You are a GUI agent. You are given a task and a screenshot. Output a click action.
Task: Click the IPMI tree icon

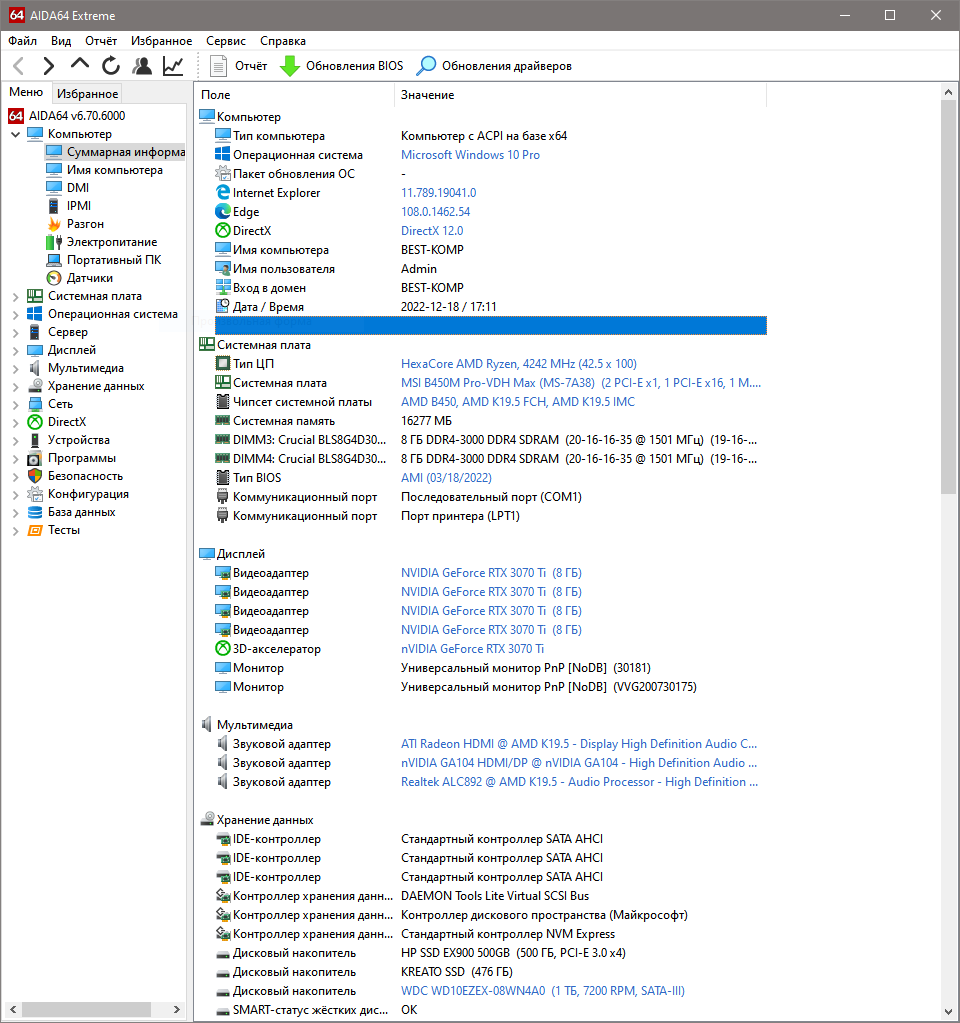[54, 206]
